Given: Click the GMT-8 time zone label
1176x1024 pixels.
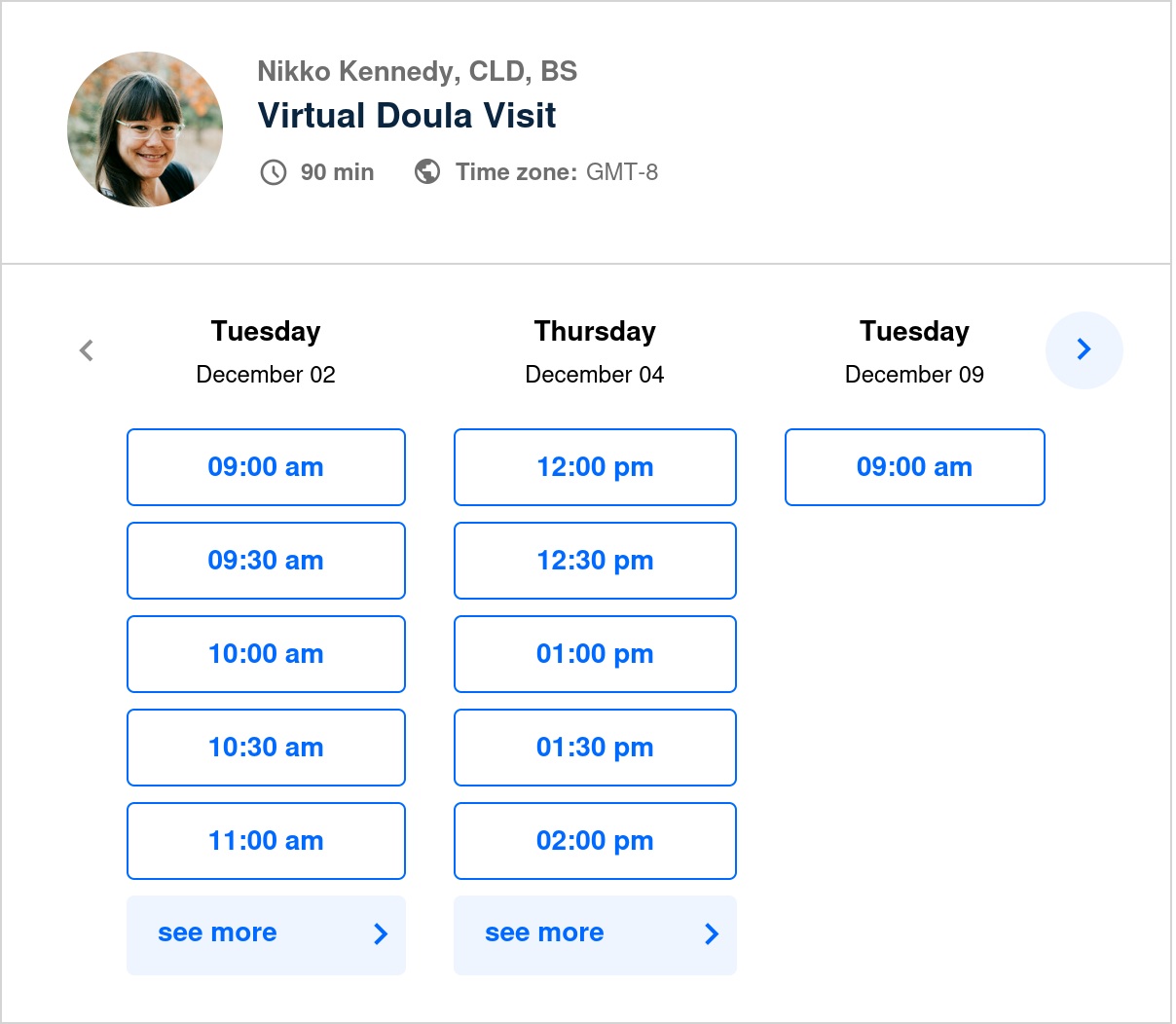Looking at the screenshot, I should tap(621, 172).
